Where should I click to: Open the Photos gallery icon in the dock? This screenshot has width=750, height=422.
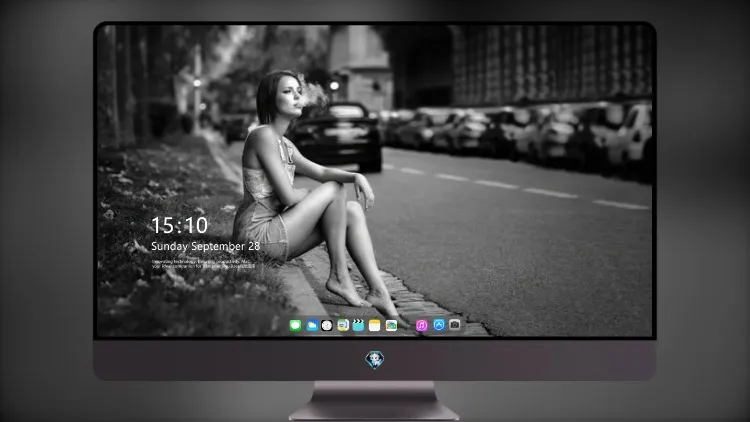(x=391, y=325)
